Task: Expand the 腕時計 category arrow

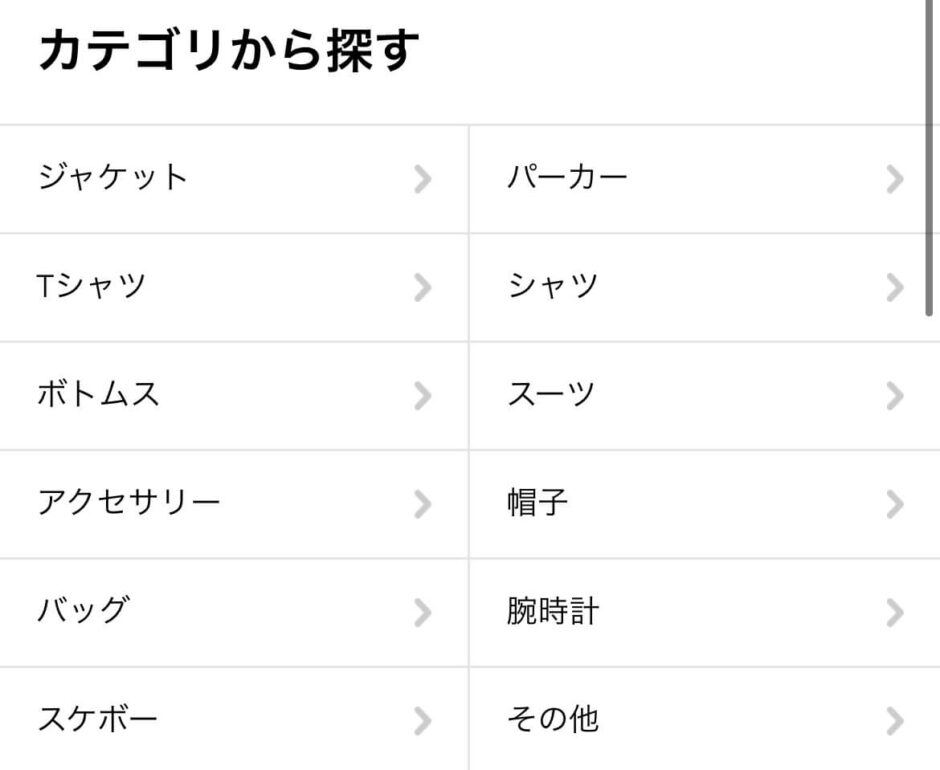Action: (895, 612)
